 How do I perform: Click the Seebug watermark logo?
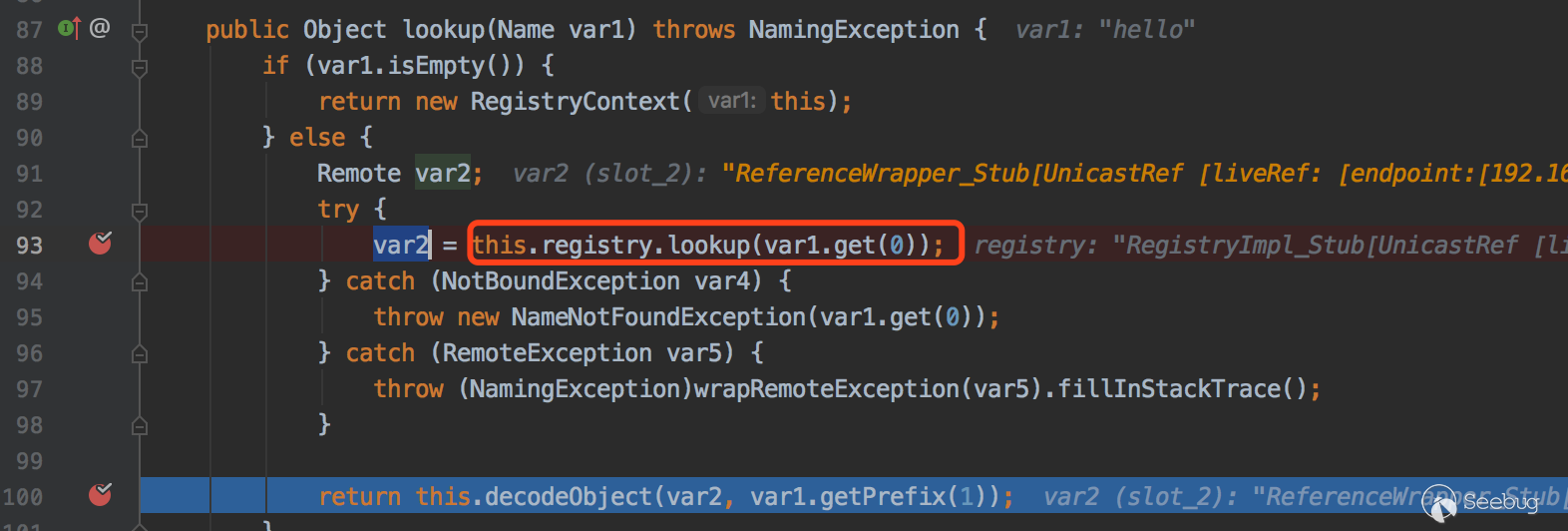coord(1481,503)
